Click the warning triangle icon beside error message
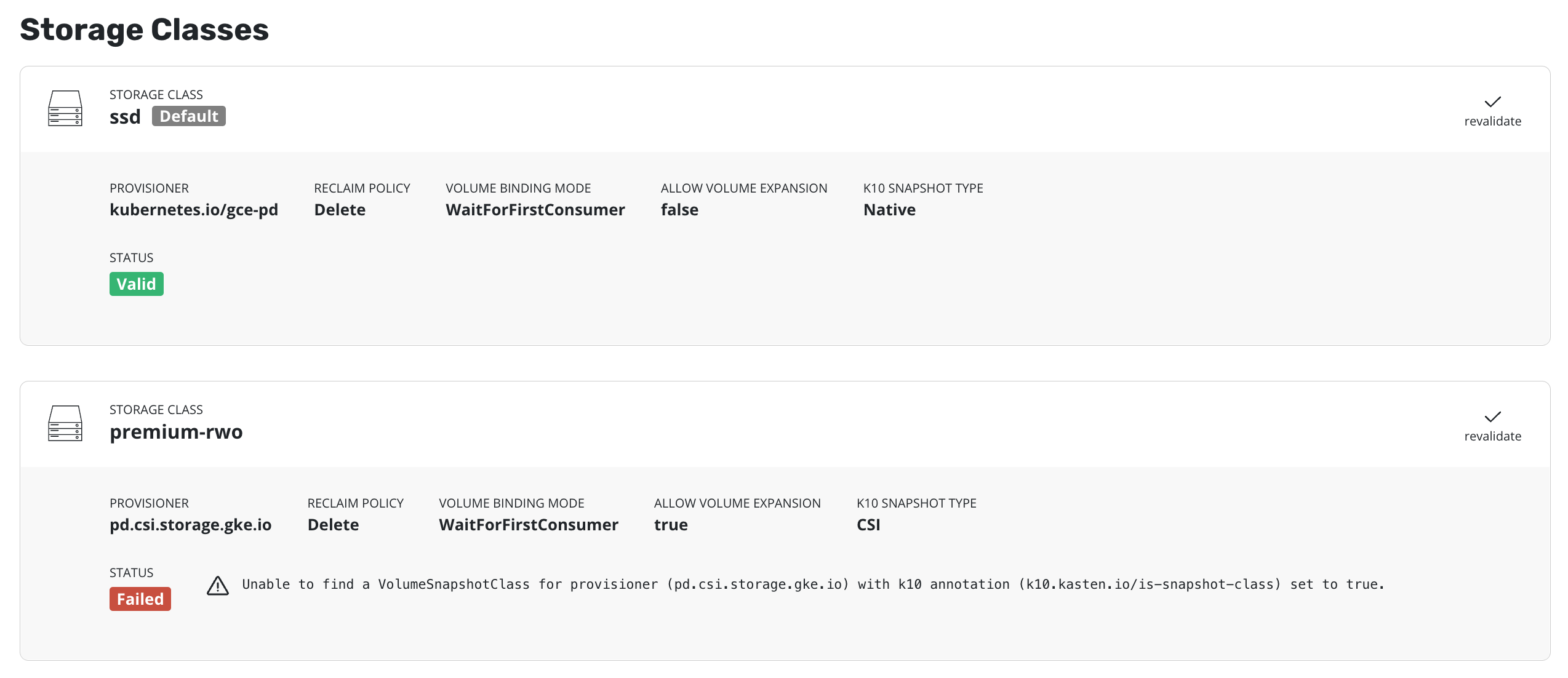Viewport: 1568px width, 678px height. pos(218,586)
